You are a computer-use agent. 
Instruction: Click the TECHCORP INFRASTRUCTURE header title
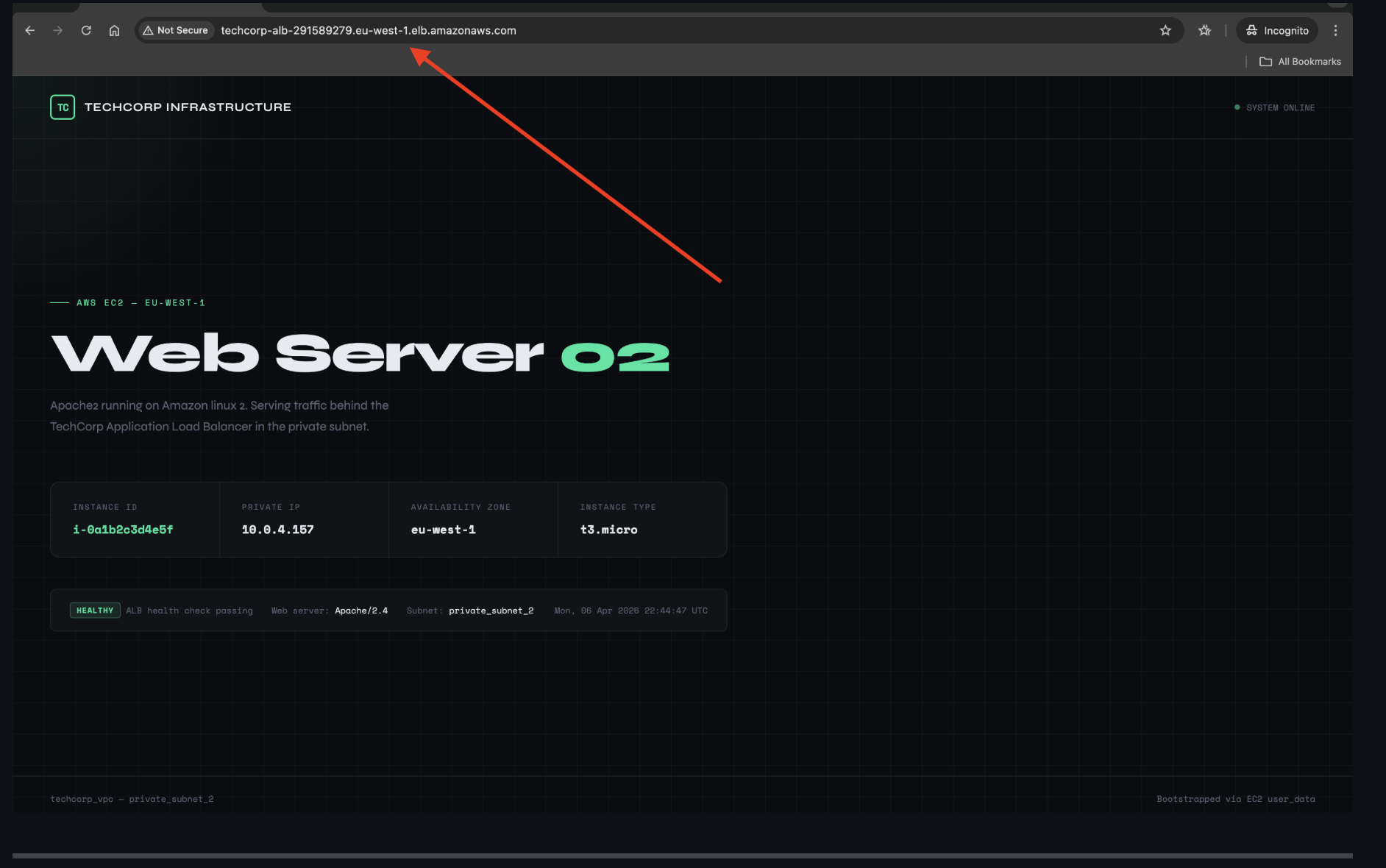point(188,107)
